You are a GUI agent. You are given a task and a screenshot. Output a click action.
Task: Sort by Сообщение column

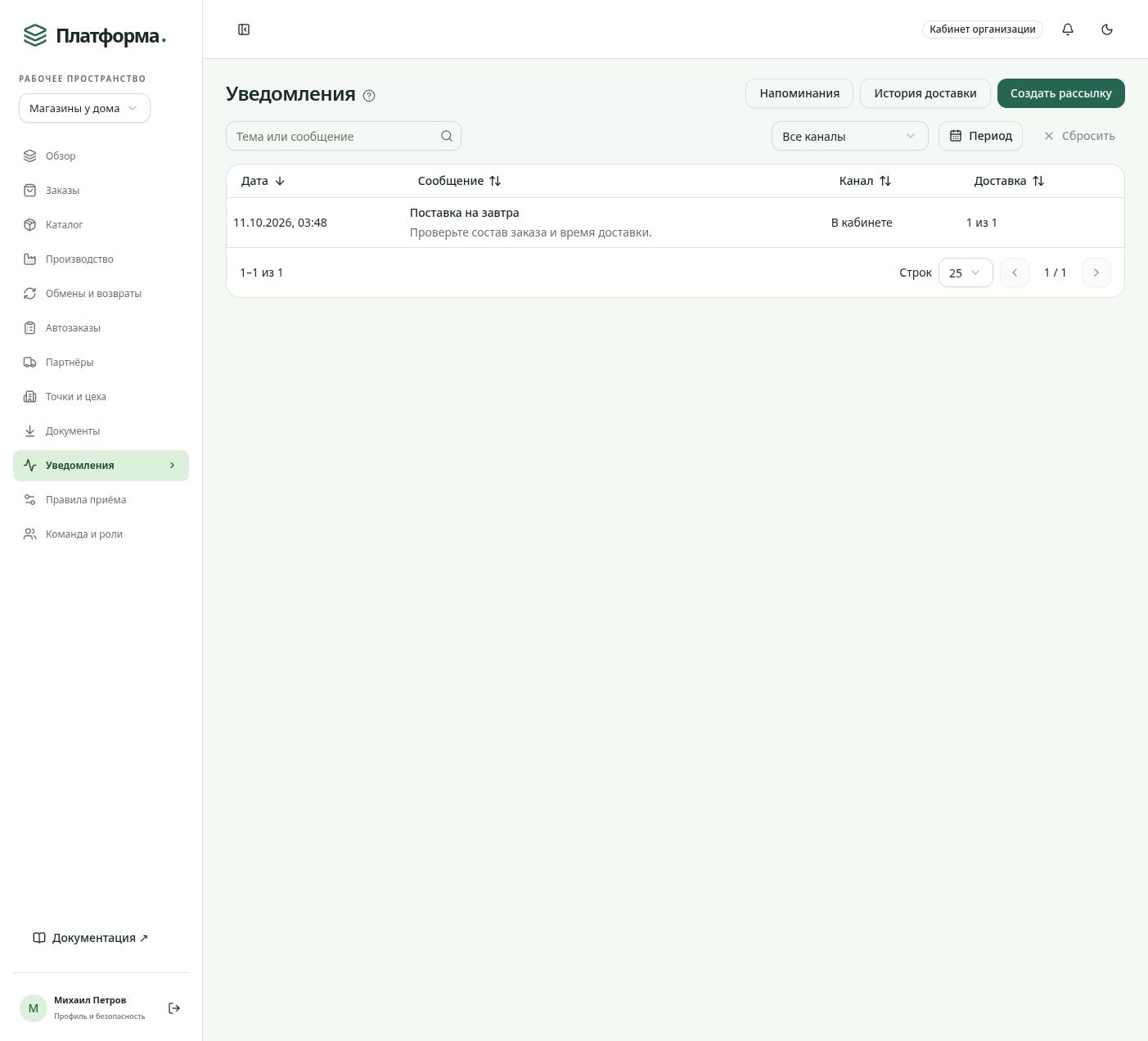point(459,181)
